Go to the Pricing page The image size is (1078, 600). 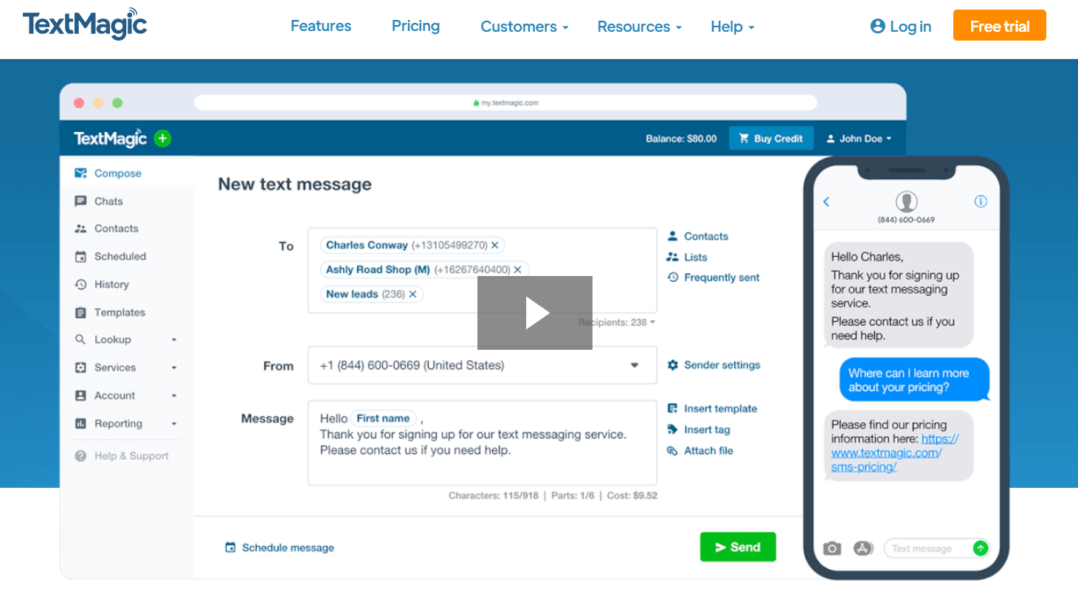click(x=415, y=26)
